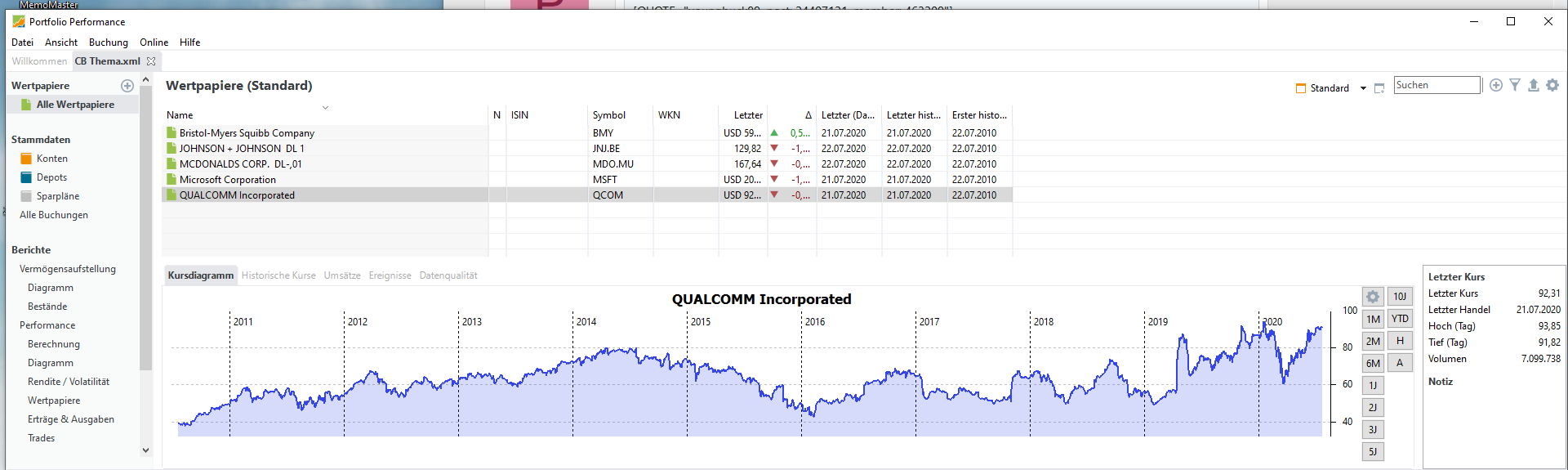Click the A chart range button
Screen dimensions: 1568x470
coord(1400,363)
